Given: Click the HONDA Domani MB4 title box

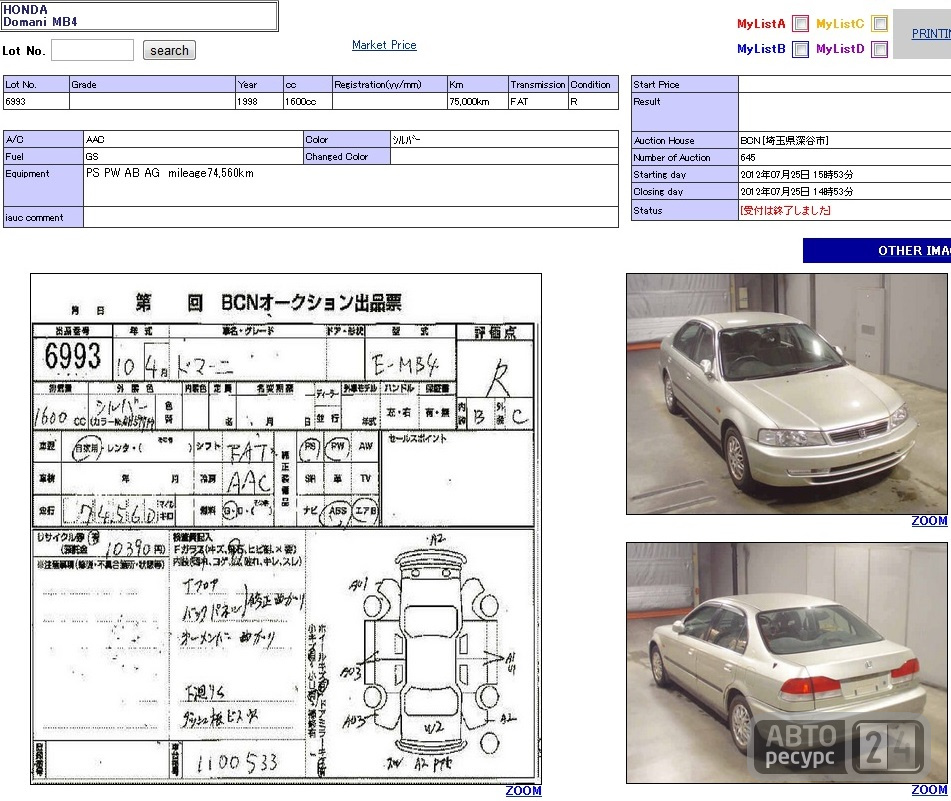Looking at the screenshot, I should [x=139, y=16].
